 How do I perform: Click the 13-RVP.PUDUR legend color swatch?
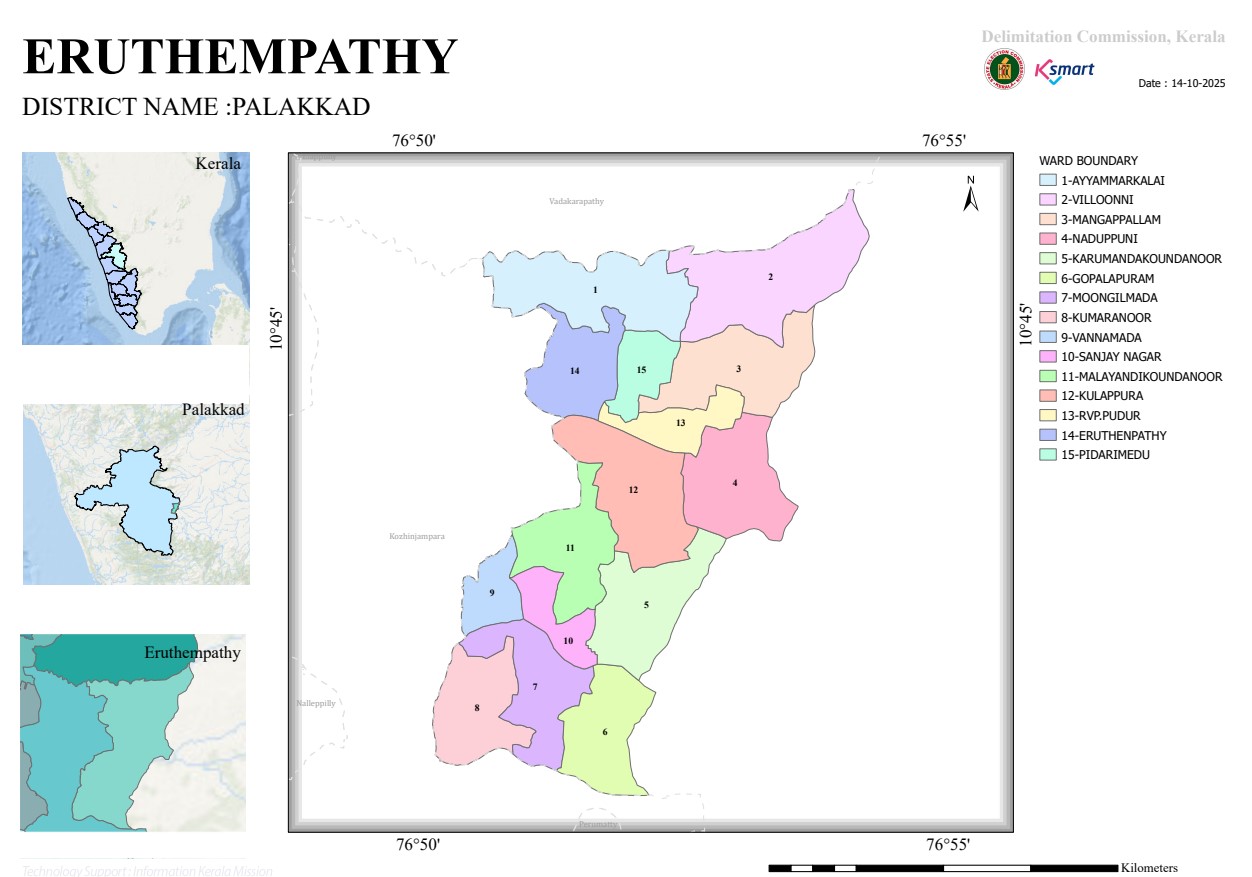1048,416
